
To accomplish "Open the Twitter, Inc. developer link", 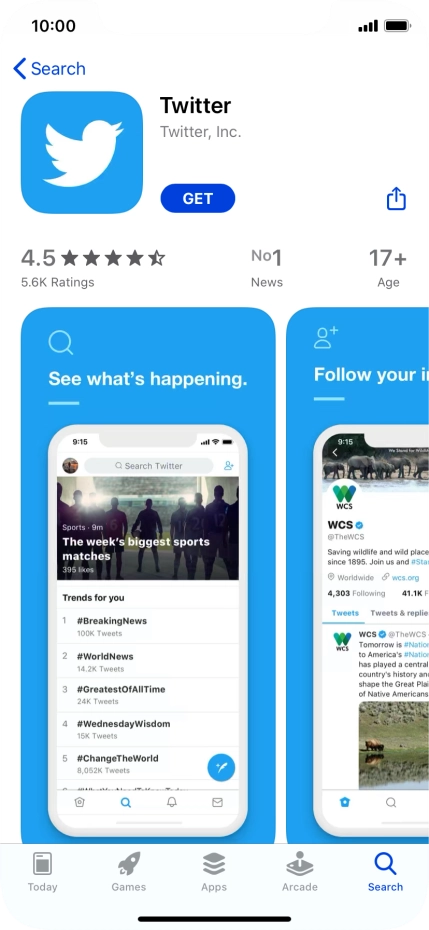I will click(201, 132).
